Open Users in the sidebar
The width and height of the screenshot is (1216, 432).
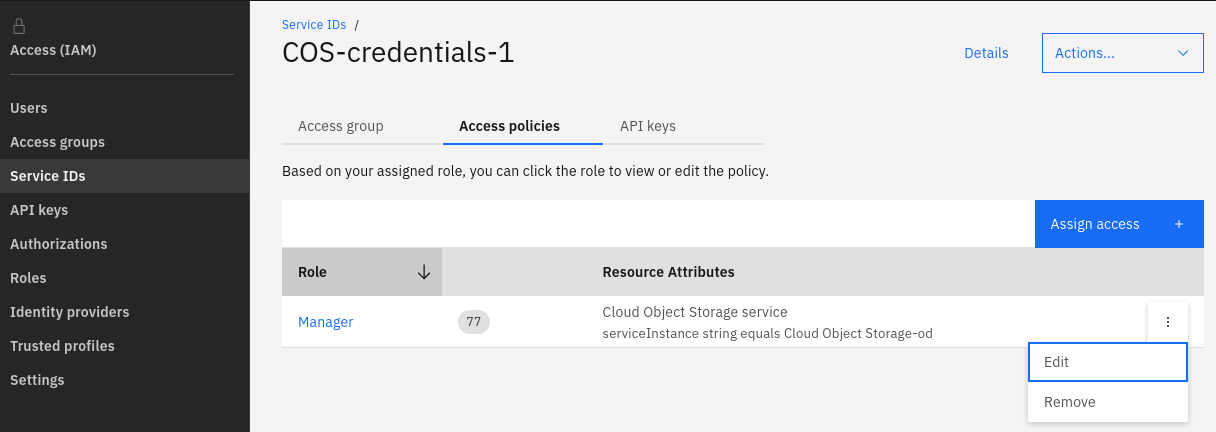pyautogui.click(x=29, y=108)
